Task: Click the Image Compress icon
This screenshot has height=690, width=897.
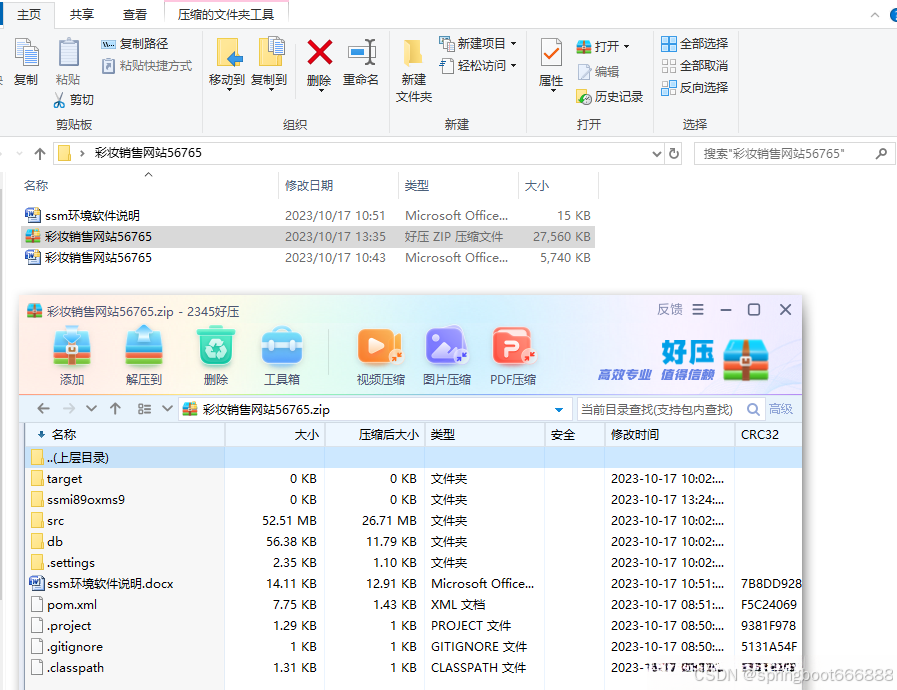Action: tap(447, 346)
